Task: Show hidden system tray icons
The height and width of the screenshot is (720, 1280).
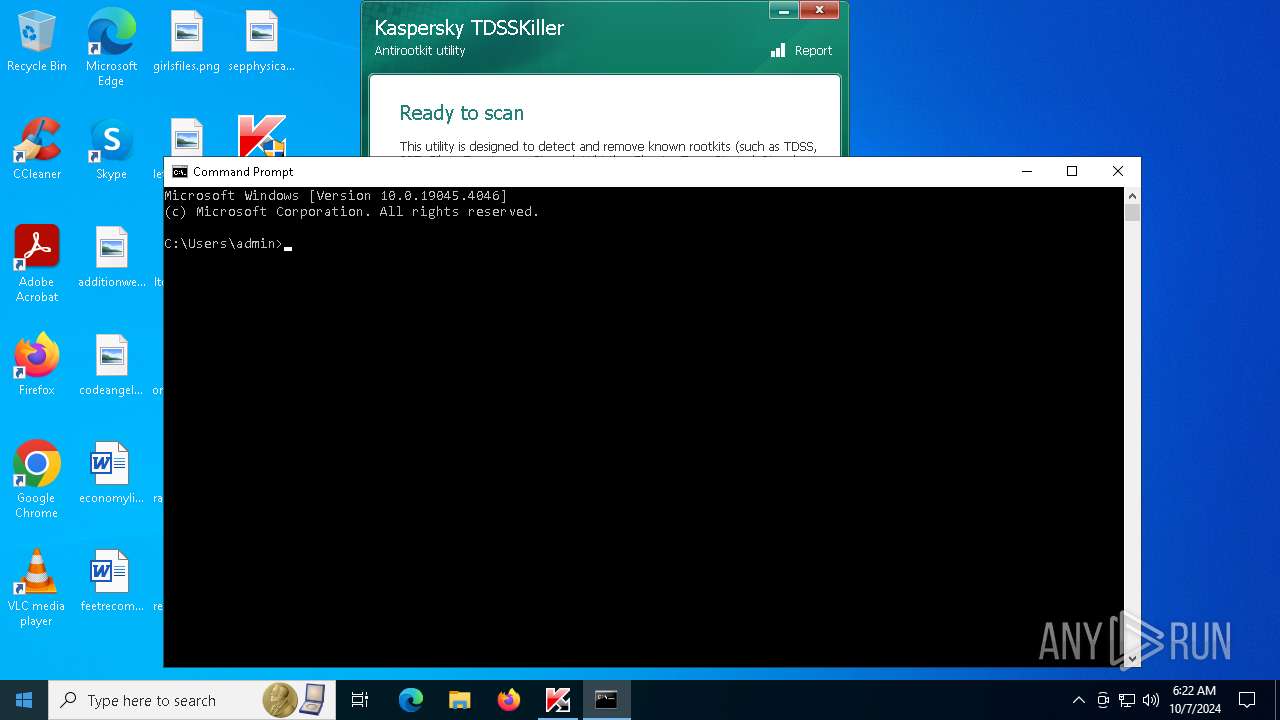Action: (x=1078, y=700)
